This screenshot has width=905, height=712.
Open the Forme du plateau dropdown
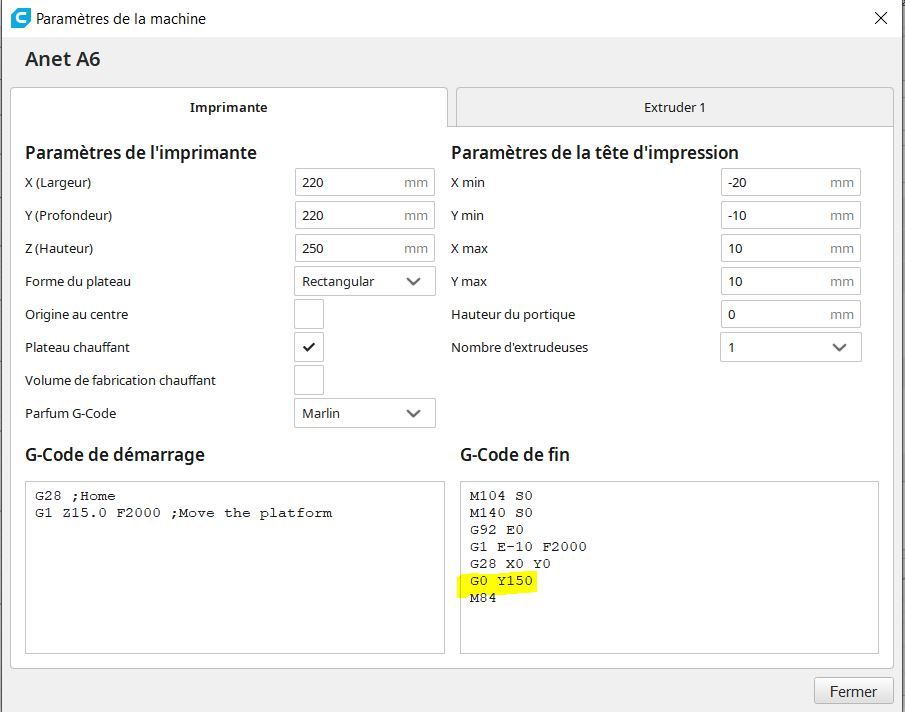[365, 282]
